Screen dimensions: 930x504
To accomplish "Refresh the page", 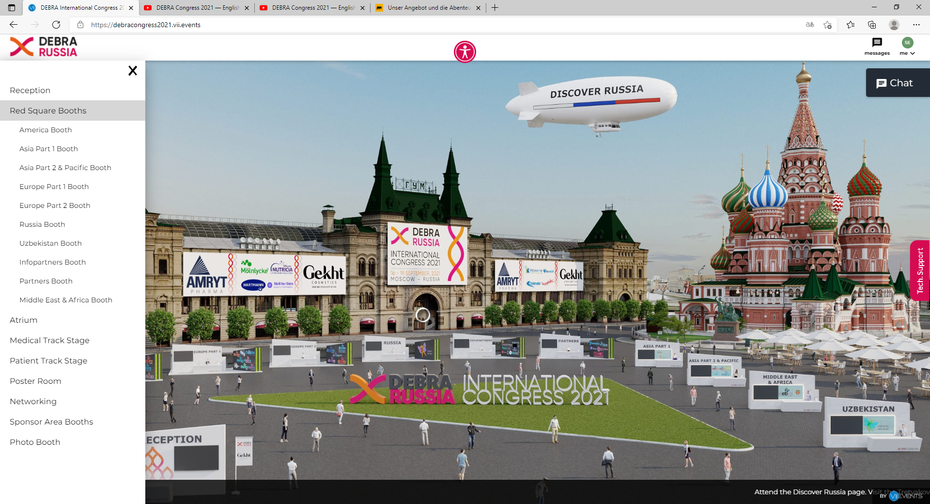I will point(56,25).
